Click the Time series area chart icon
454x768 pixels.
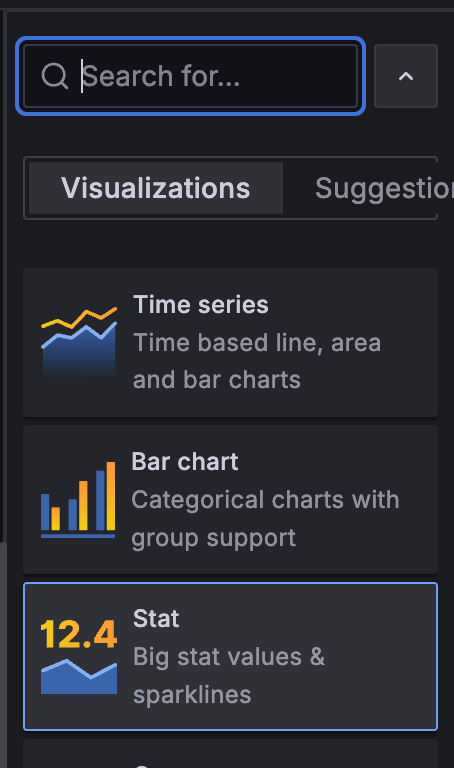coord(79,342)
